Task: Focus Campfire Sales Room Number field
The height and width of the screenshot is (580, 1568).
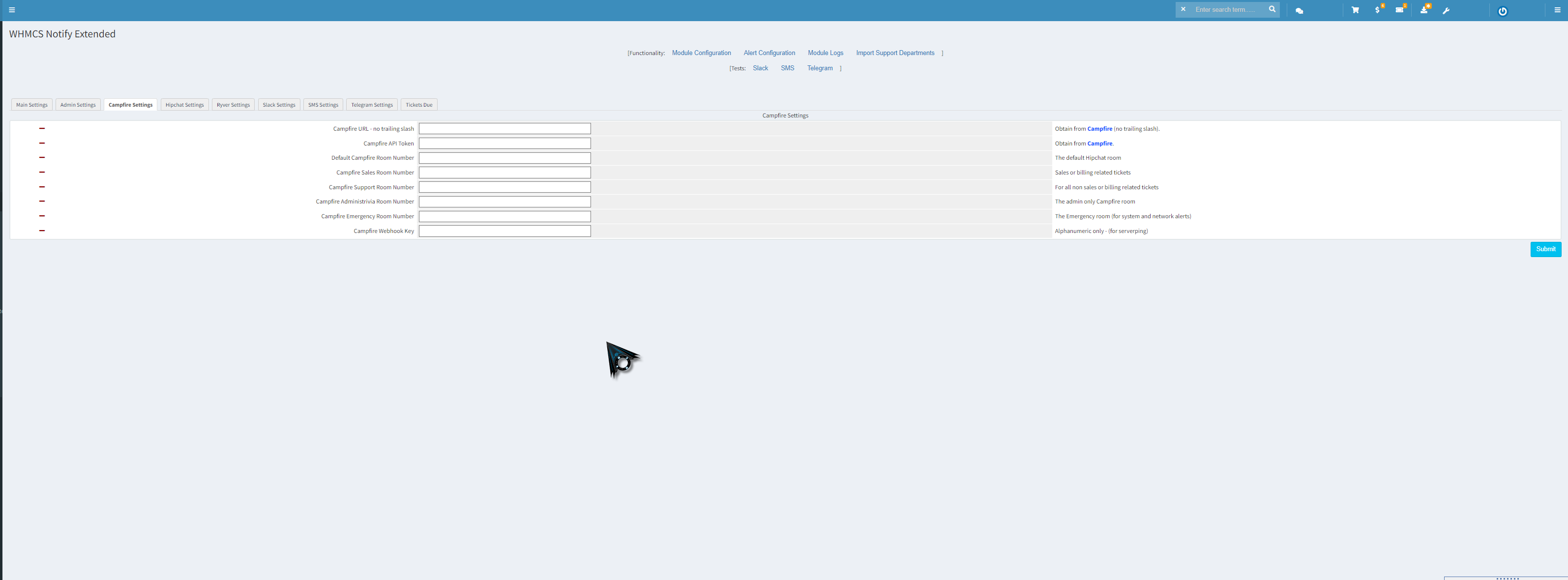Action: [x=504, y=172]
